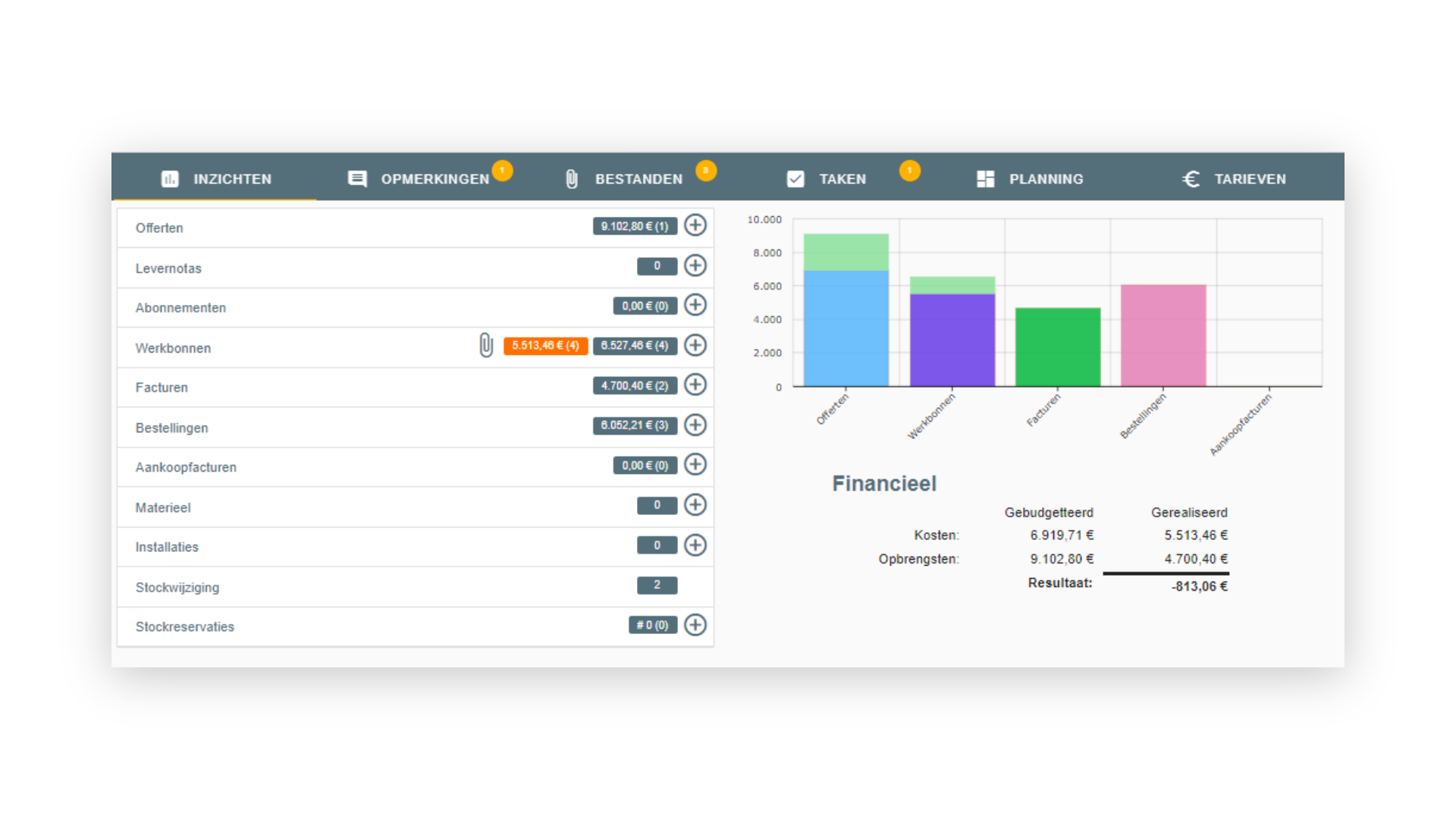Add new Facturen via plus icon
The image size is (1456, 819).
tap(695, 384)
